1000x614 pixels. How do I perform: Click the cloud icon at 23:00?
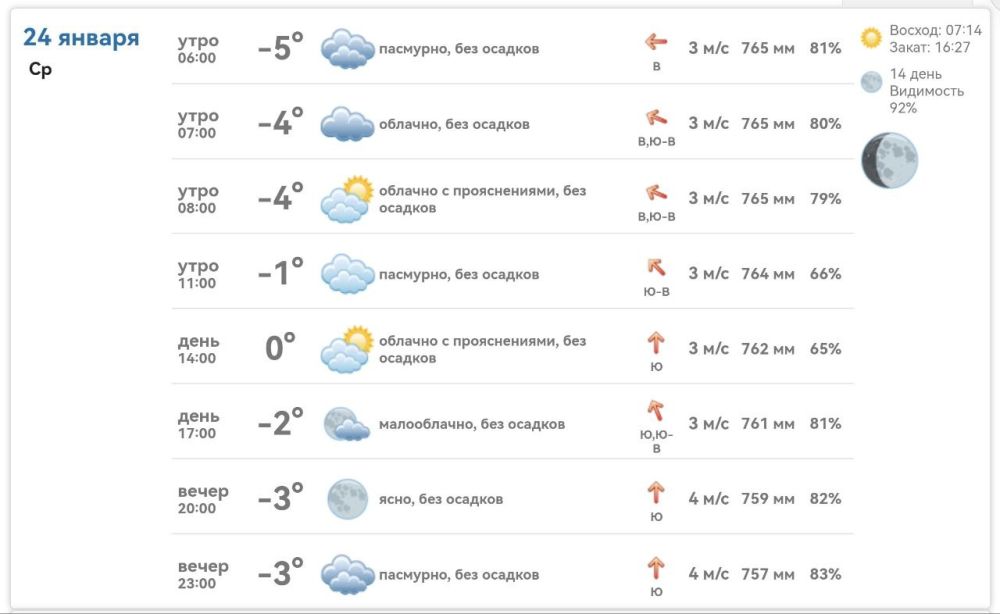(347, 574)
